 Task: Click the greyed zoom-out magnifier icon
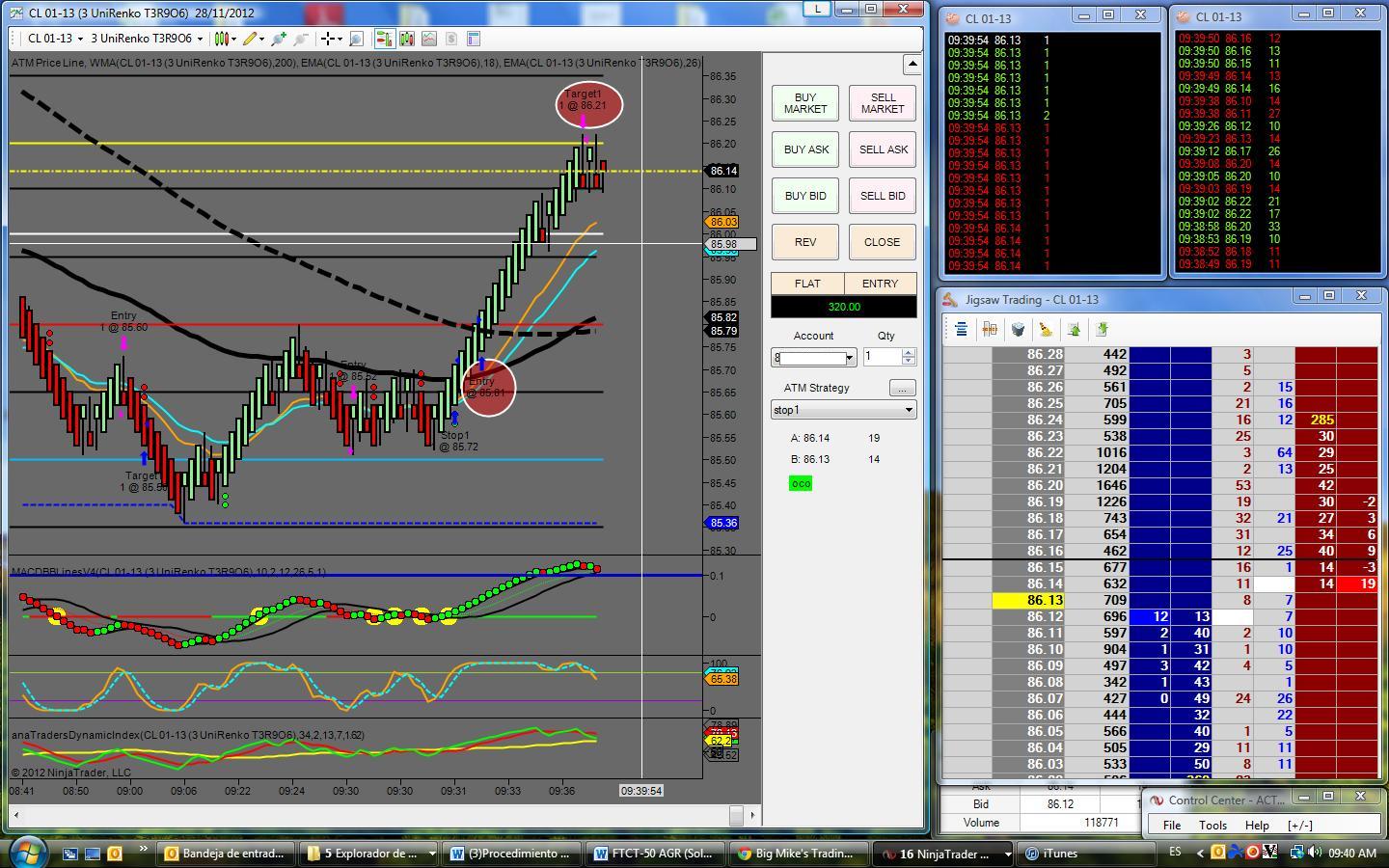[301, 39]
